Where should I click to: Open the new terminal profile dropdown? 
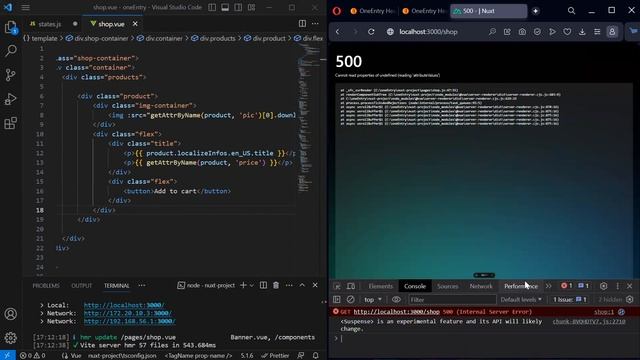click(x=251, y=285)
